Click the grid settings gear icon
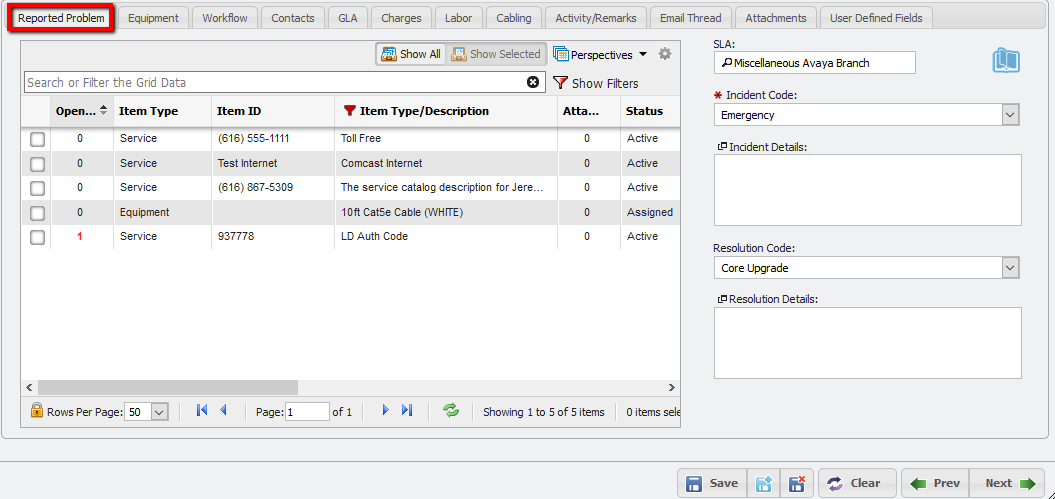 pos(665,54)
